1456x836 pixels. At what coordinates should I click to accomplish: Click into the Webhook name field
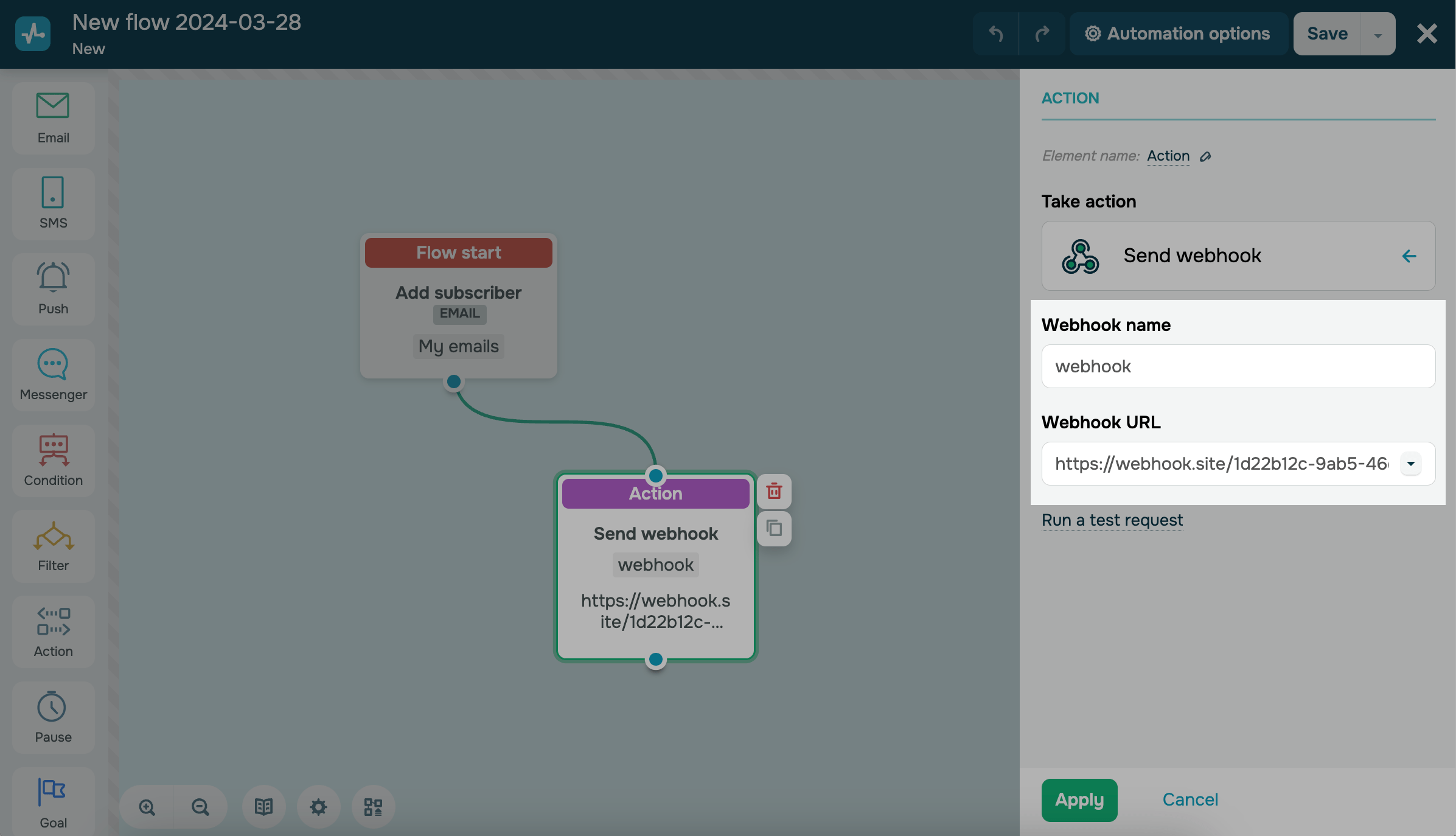1238,366
